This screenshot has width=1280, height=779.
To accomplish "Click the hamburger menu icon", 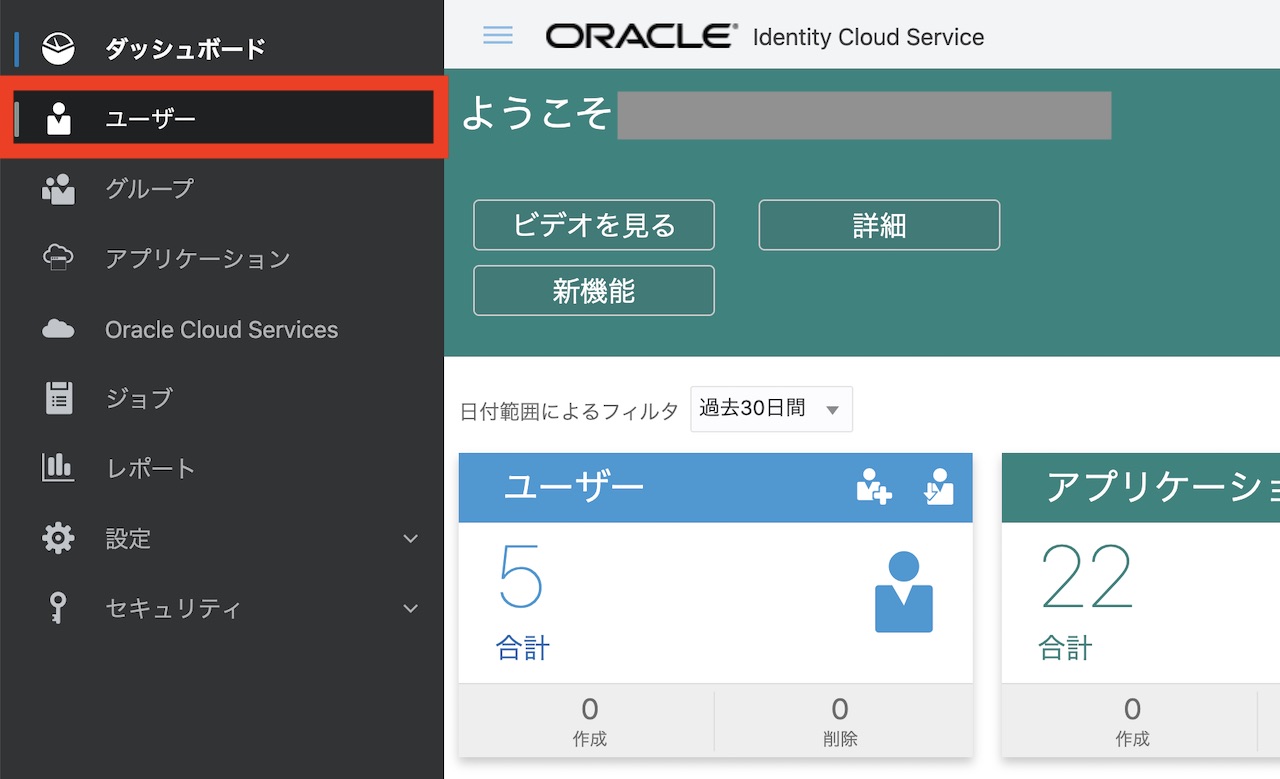I will pos(497,36).
